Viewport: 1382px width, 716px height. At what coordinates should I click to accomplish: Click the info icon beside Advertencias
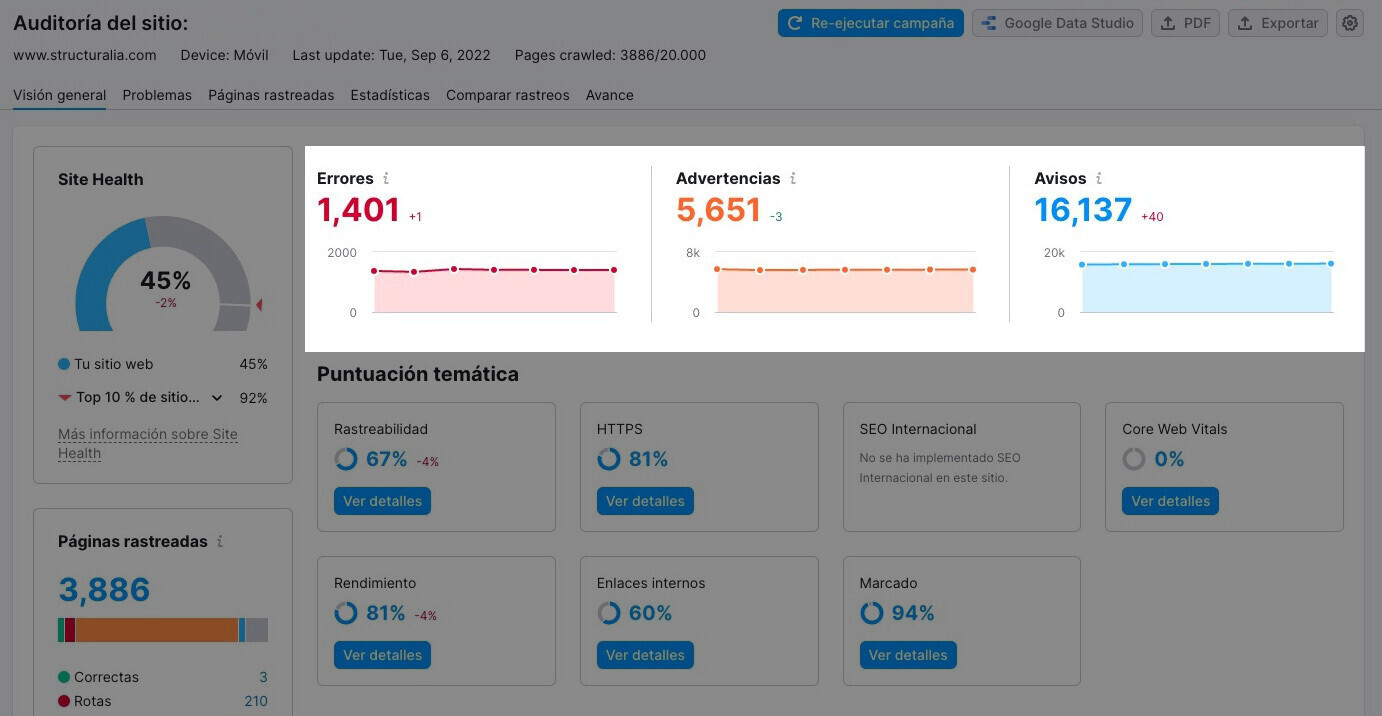point(793,178)
